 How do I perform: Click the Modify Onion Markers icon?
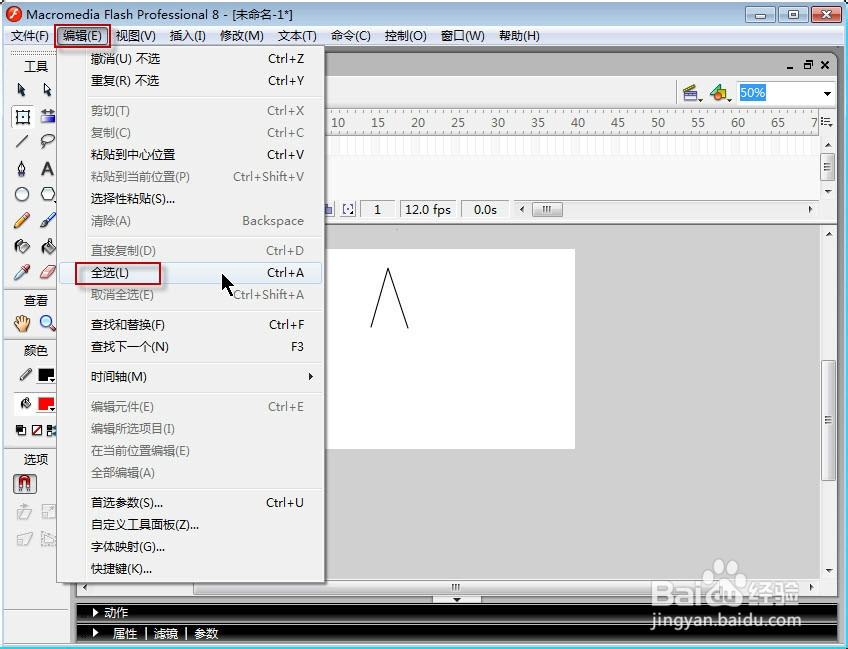point(348,209)
